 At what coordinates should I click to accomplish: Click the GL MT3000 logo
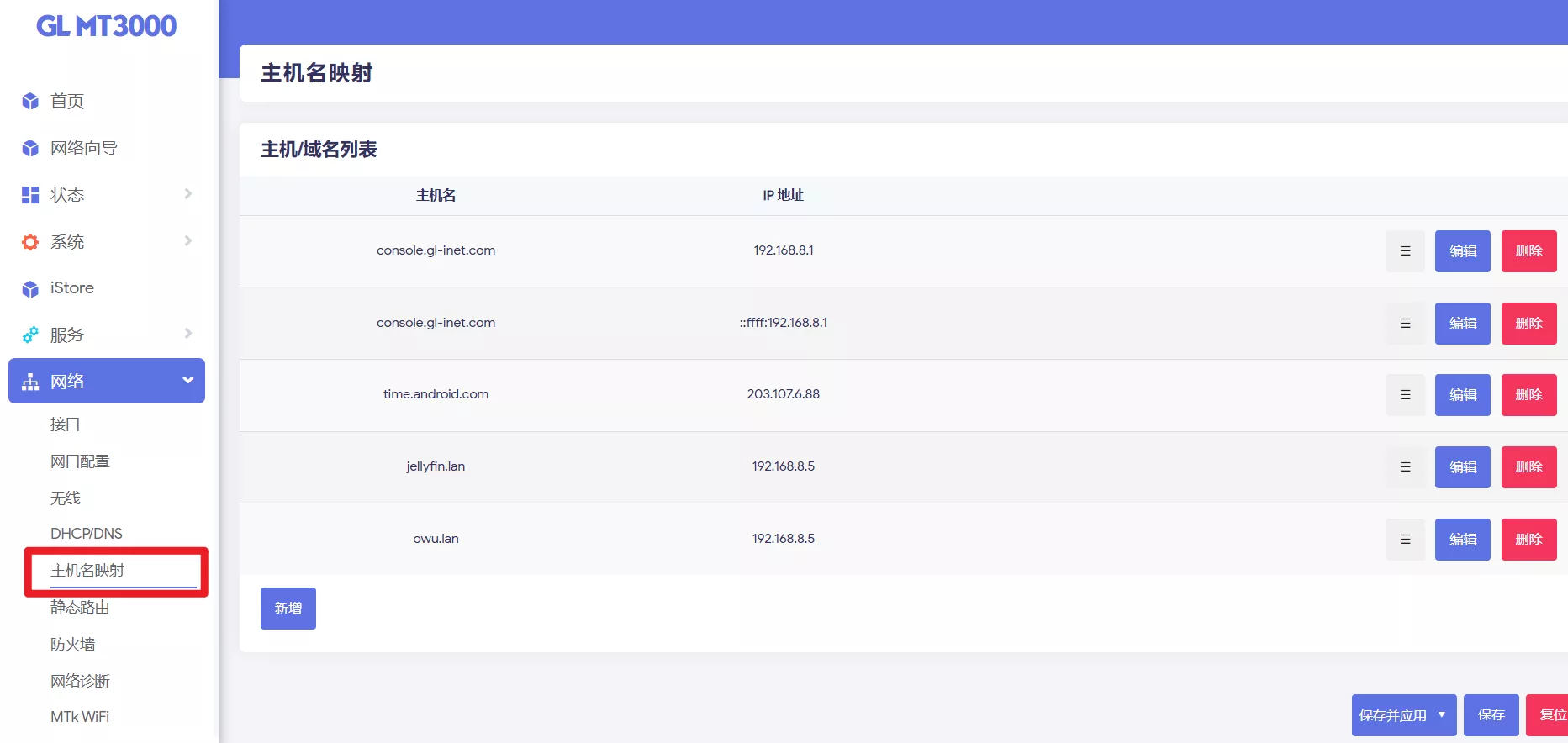pyautogui.click(x=107, y=26)
